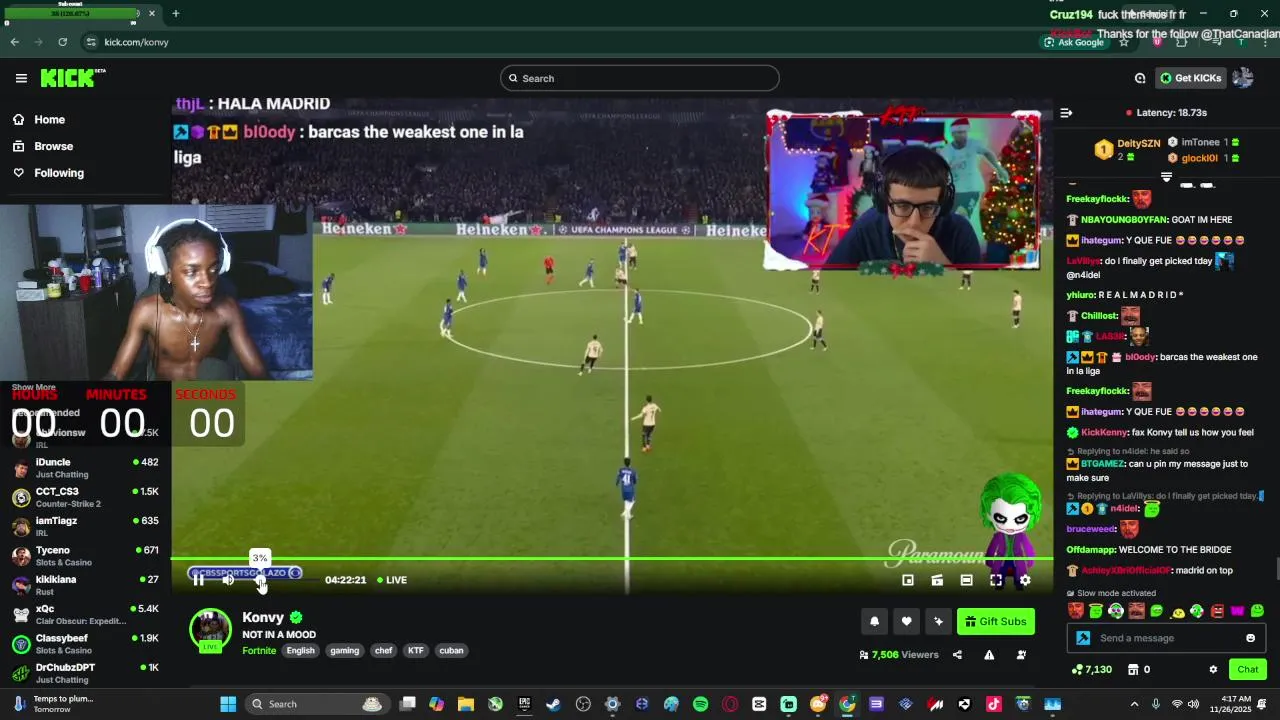The height and width of the screenshot is (720, 1280).
Task: Toggle theater mode in the player
Action: point(966,580)
